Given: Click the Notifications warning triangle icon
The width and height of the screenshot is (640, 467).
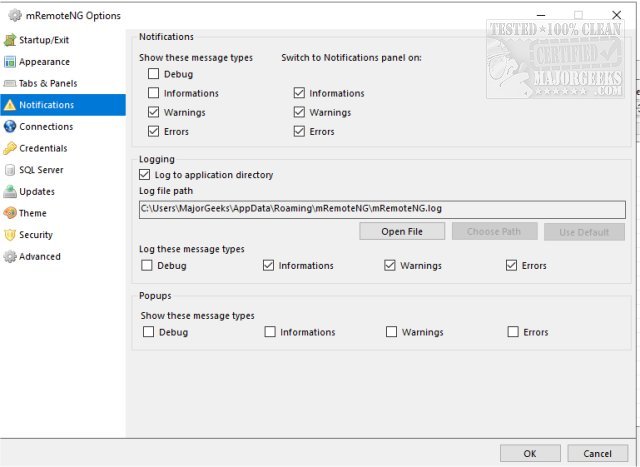Looking at the screenshot, I should 10,105.
